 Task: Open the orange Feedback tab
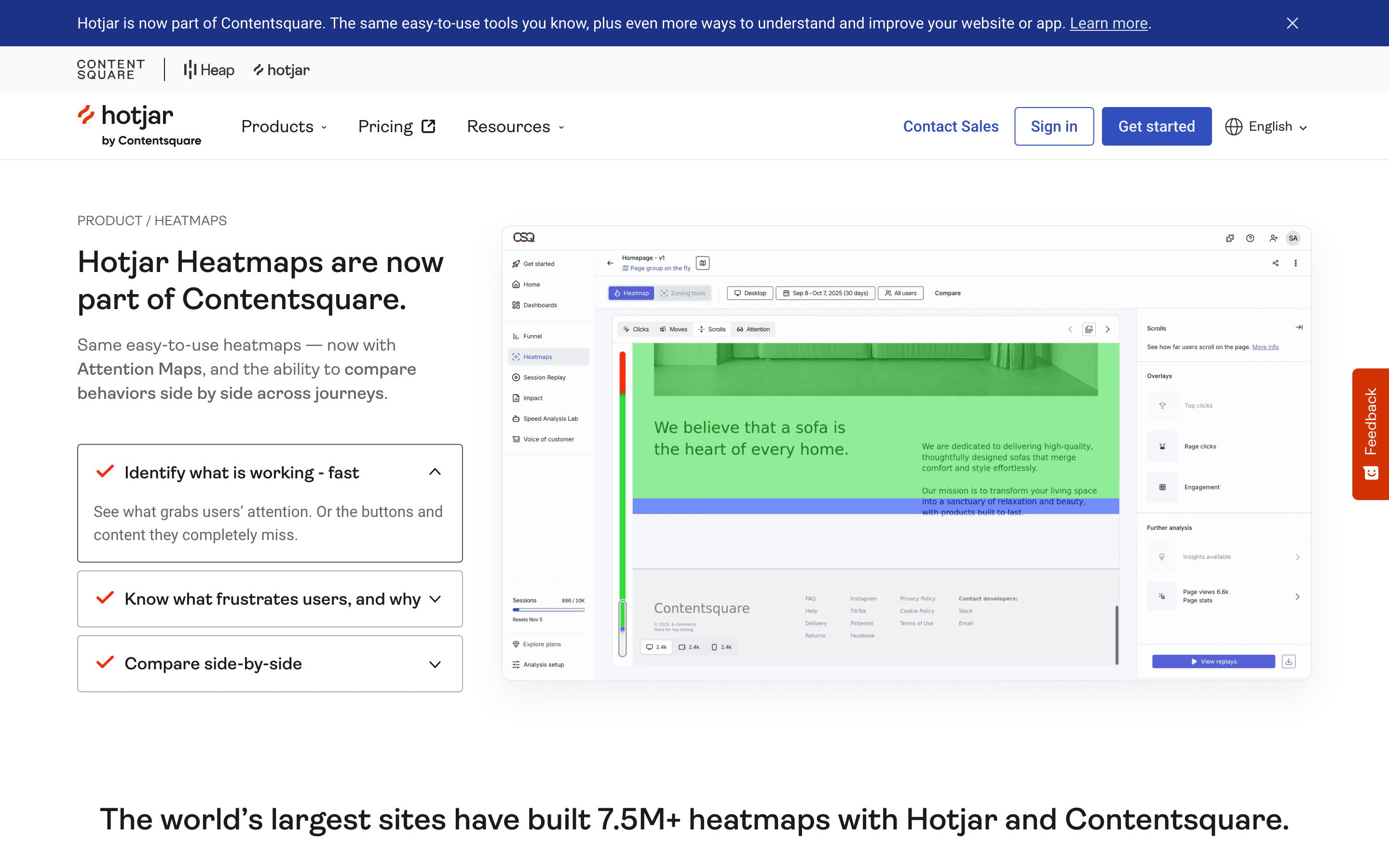1371,434
